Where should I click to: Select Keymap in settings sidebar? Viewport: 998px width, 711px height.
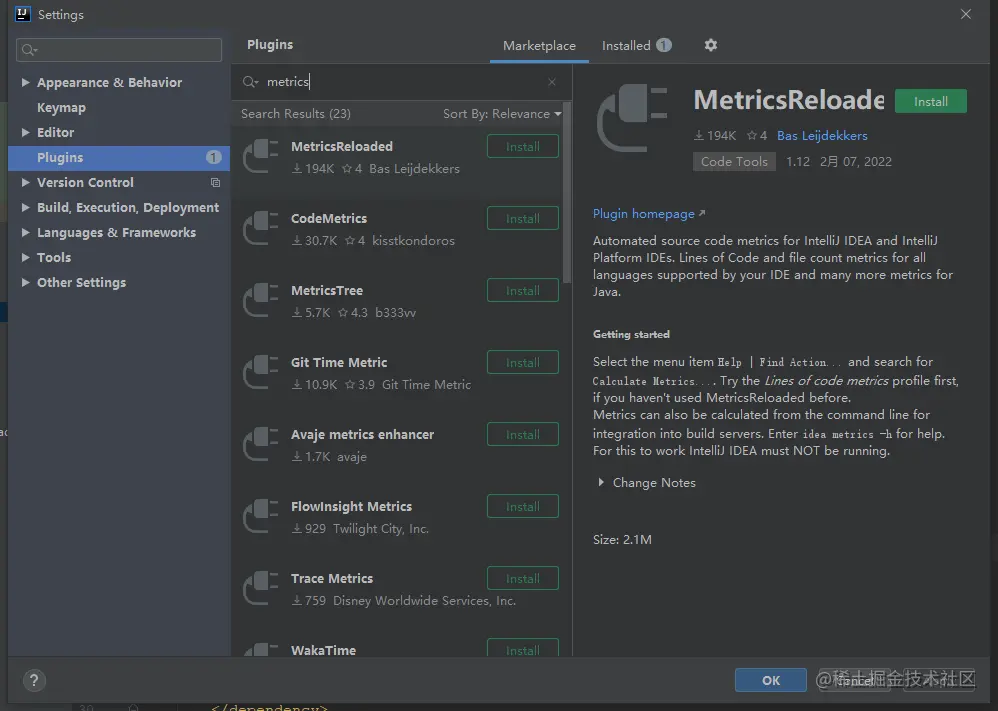coord(61,108)
